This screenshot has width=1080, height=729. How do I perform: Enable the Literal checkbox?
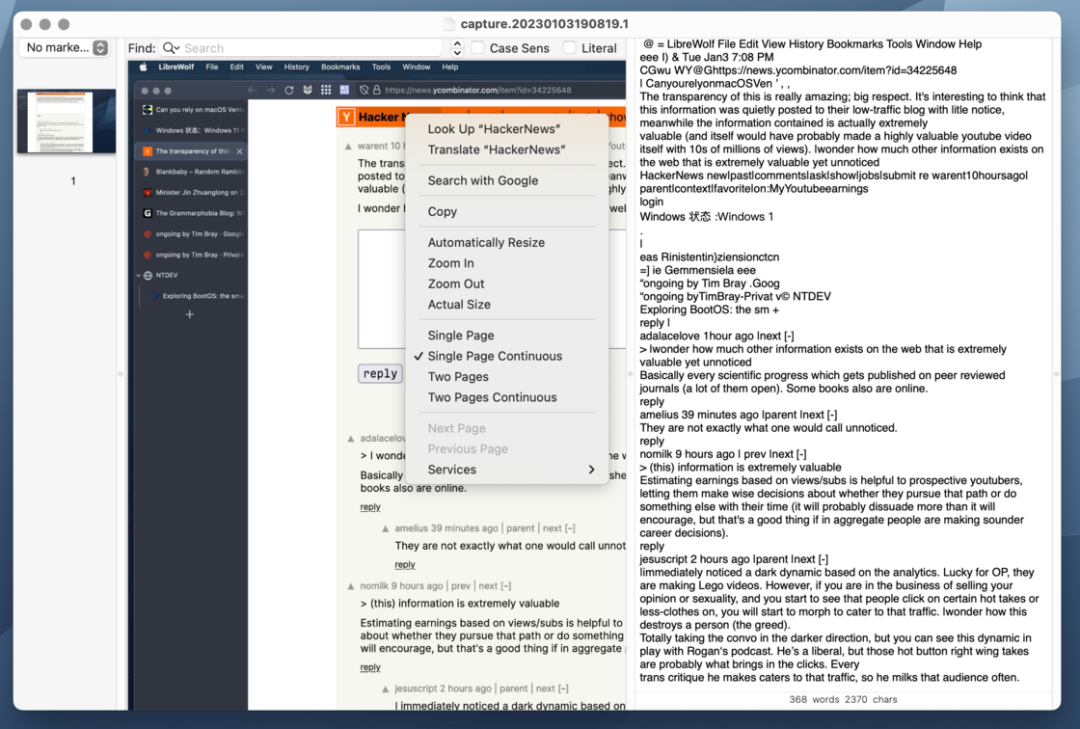569,48
